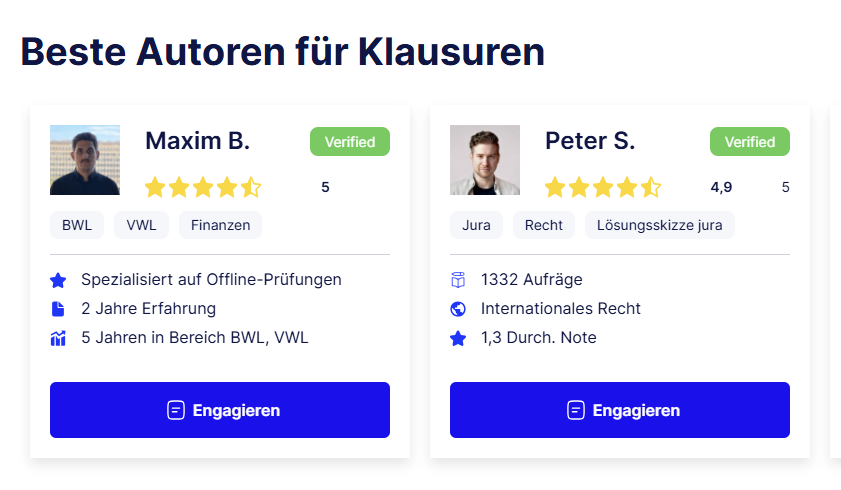Click the Verified badge on Maxim B.
Viewport: 841px width, 490px height.
(350, 142)
